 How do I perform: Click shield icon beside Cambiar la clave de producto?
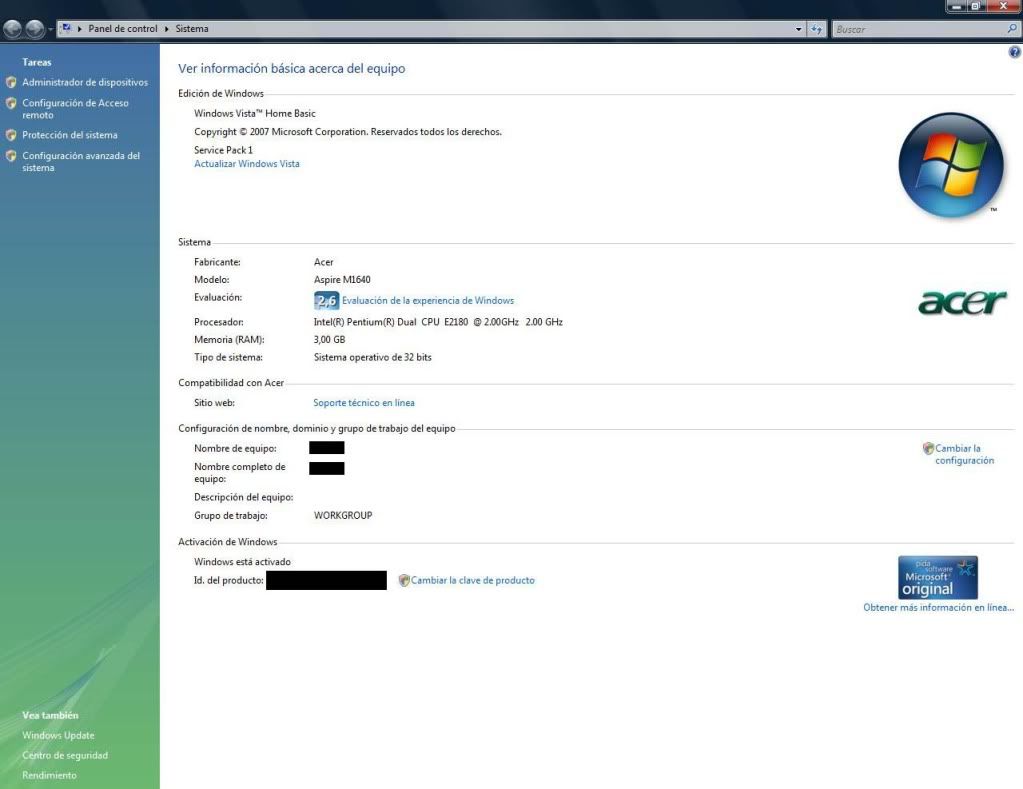click(x=404, y=580)
